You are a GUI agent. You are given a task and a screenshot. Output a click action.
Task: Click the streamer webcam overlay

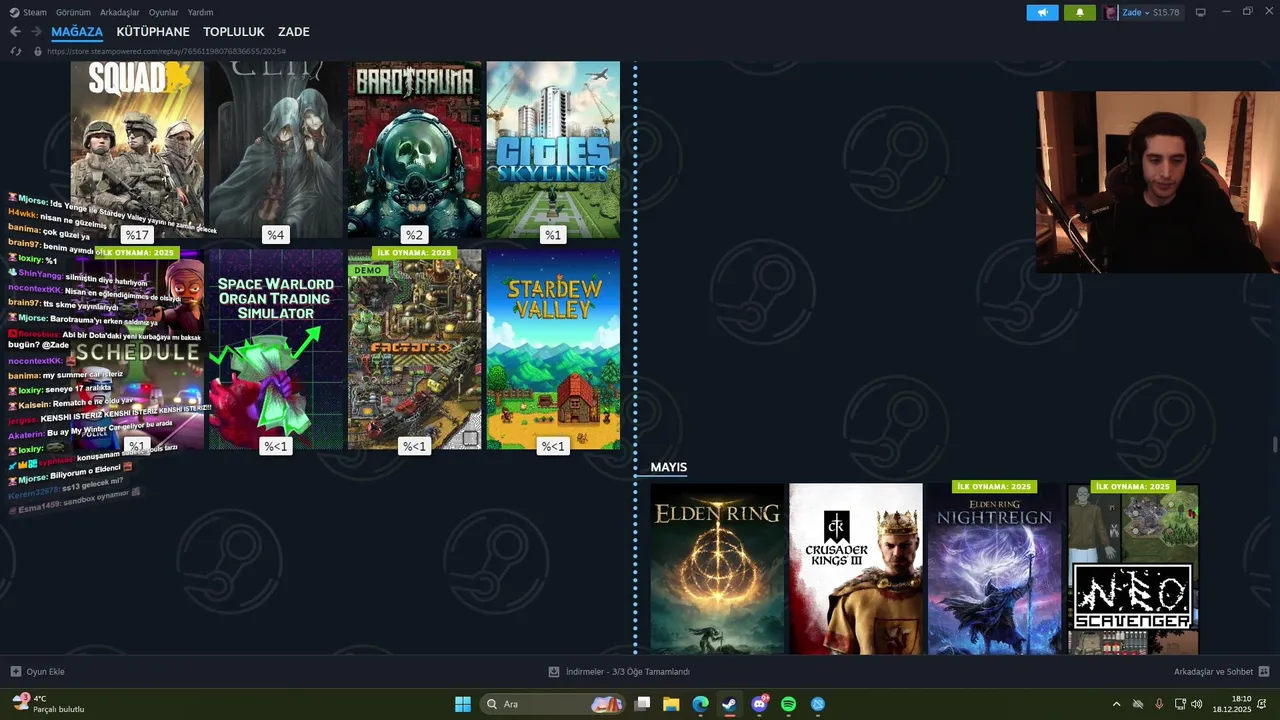tap(1157, 182)
